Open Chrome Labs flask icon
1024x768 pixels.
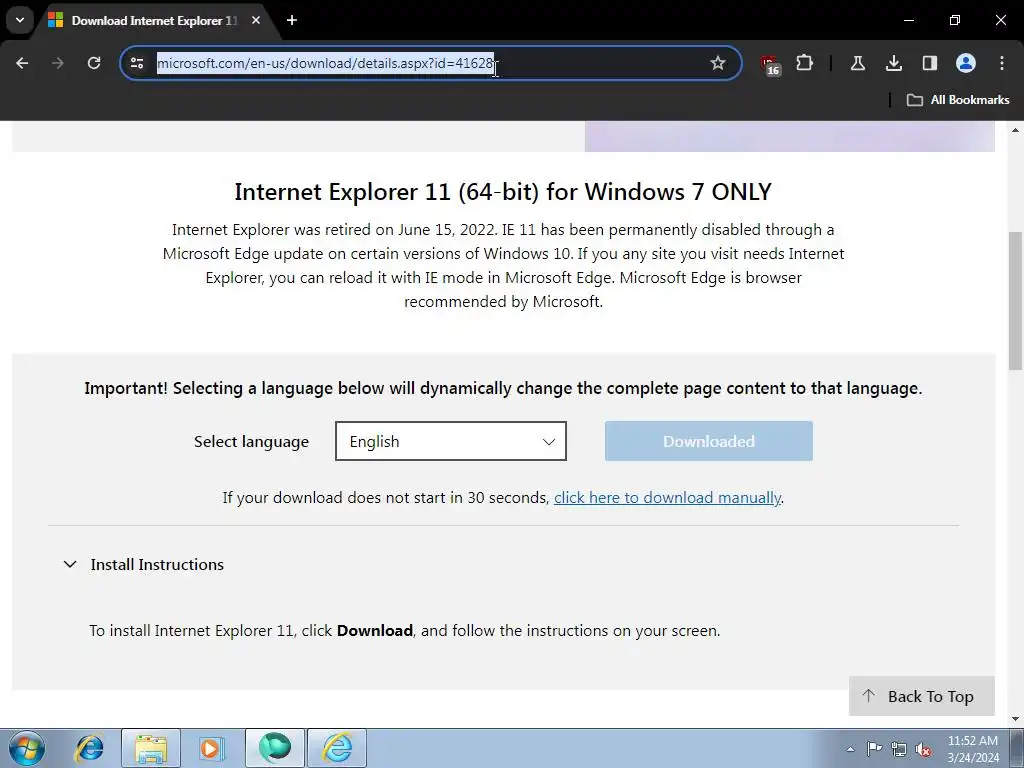coord(857,63)
